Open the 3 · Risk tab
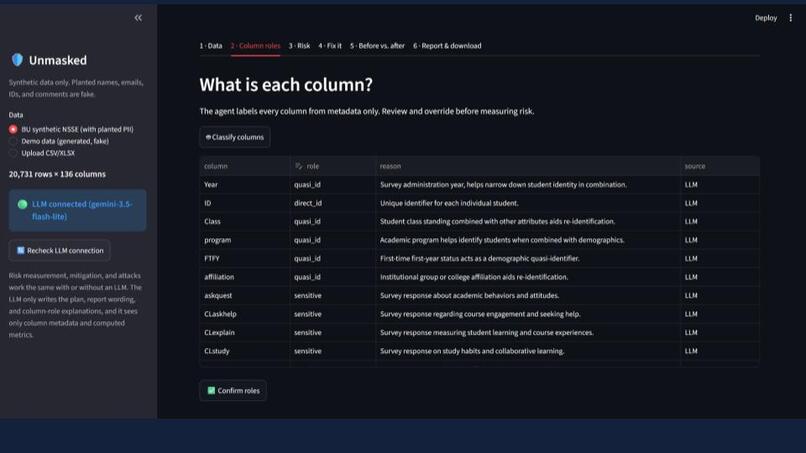 click(x=299, y=46)
